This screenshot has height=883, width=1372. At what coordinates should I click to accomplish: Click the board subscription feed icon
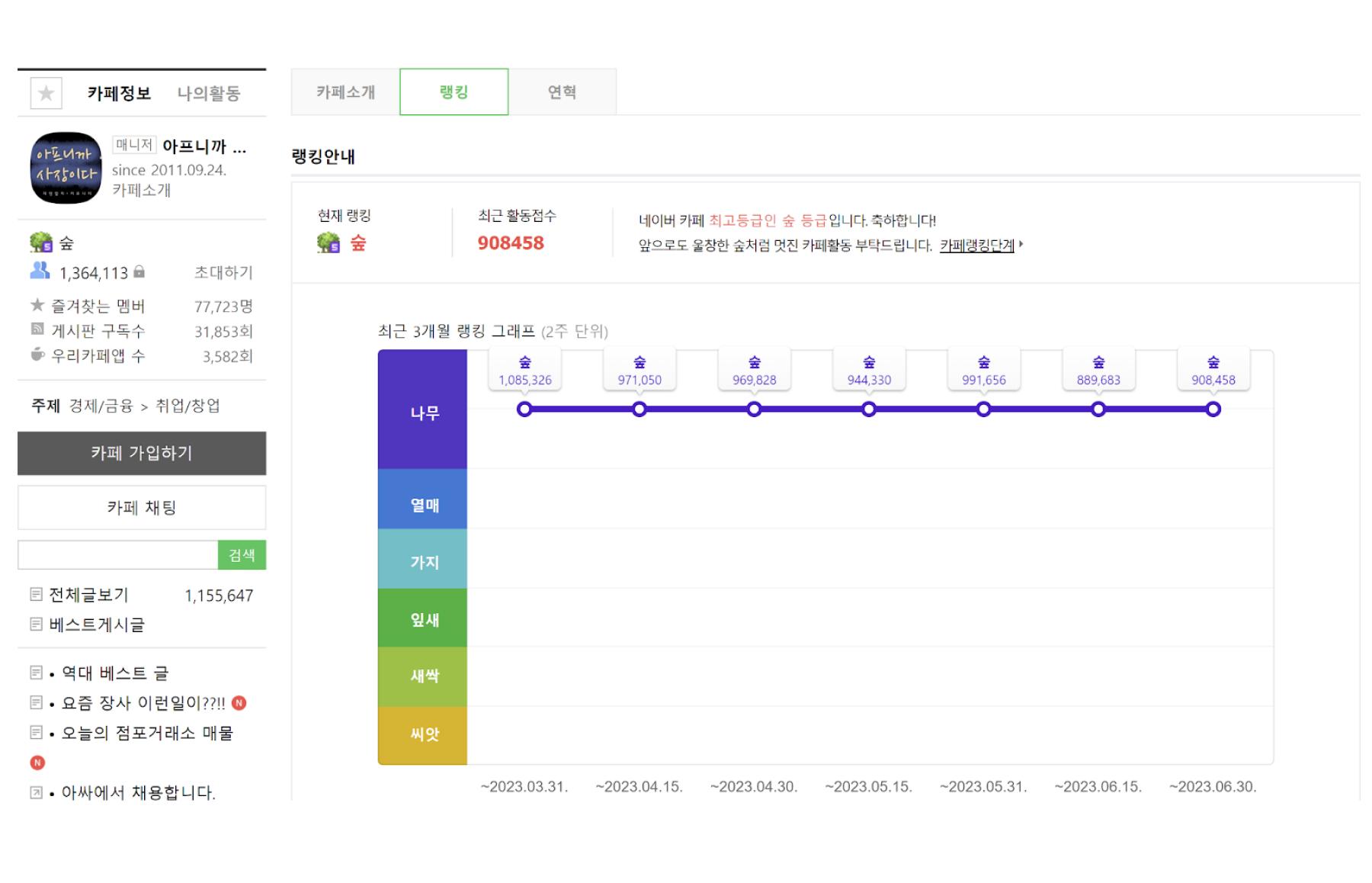tap(37, 329)
